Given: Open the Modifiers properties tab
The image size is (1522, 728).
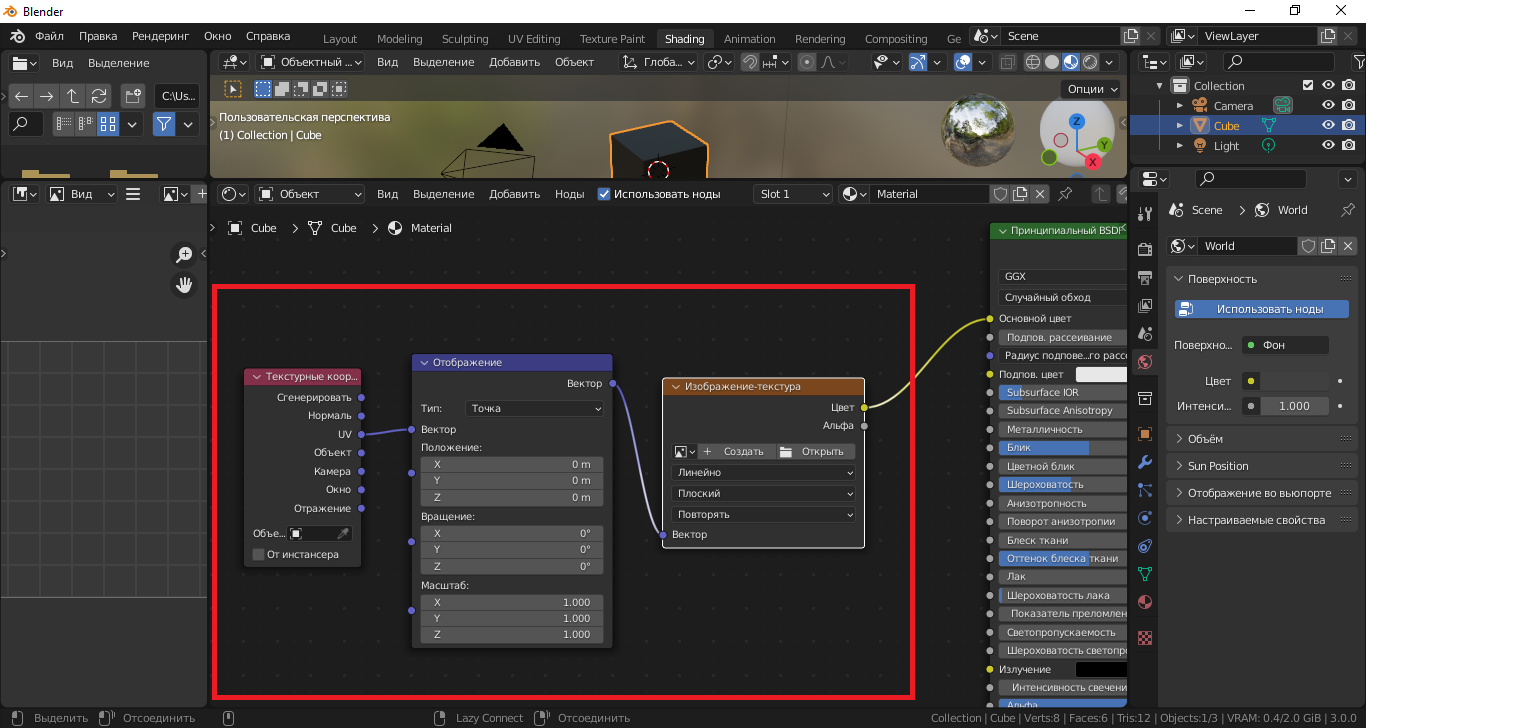Looking at the screenshot, I should coord(1145,462).
